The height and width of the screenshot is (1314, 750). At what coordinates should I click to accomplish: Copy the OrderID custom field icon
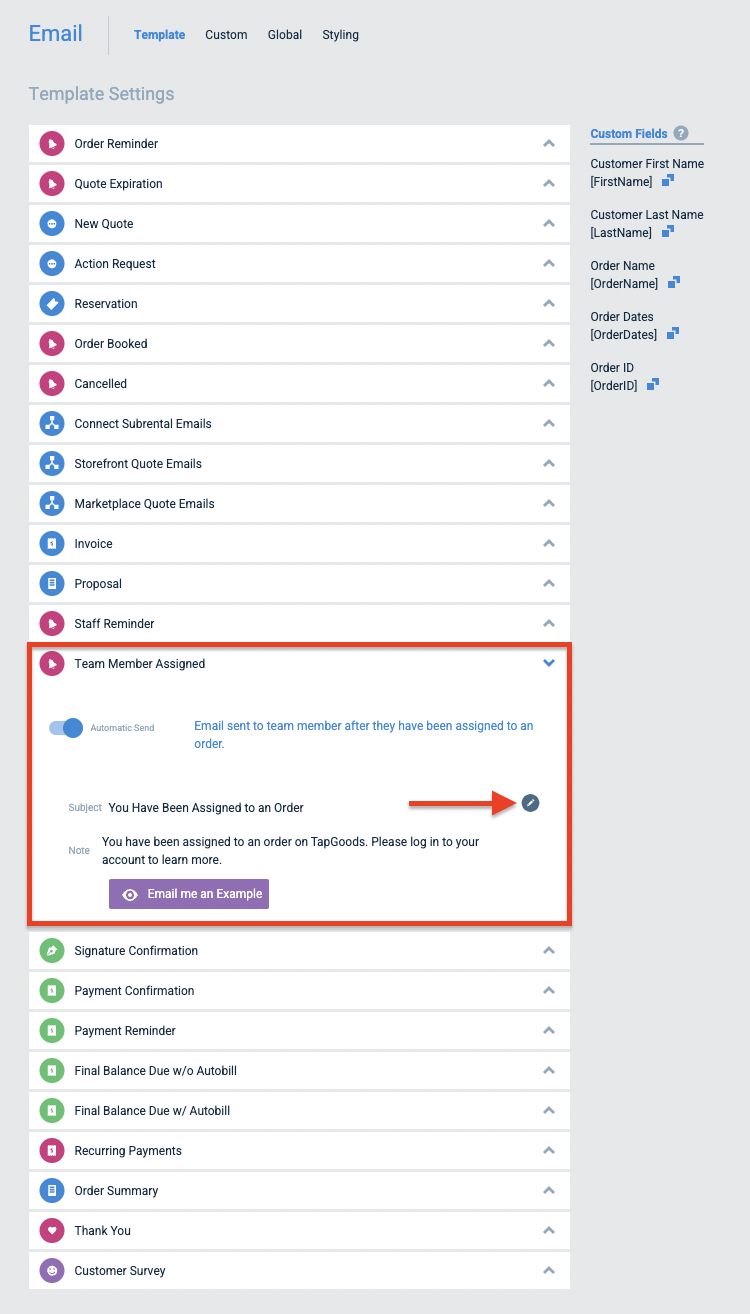[x=653, y=384]
